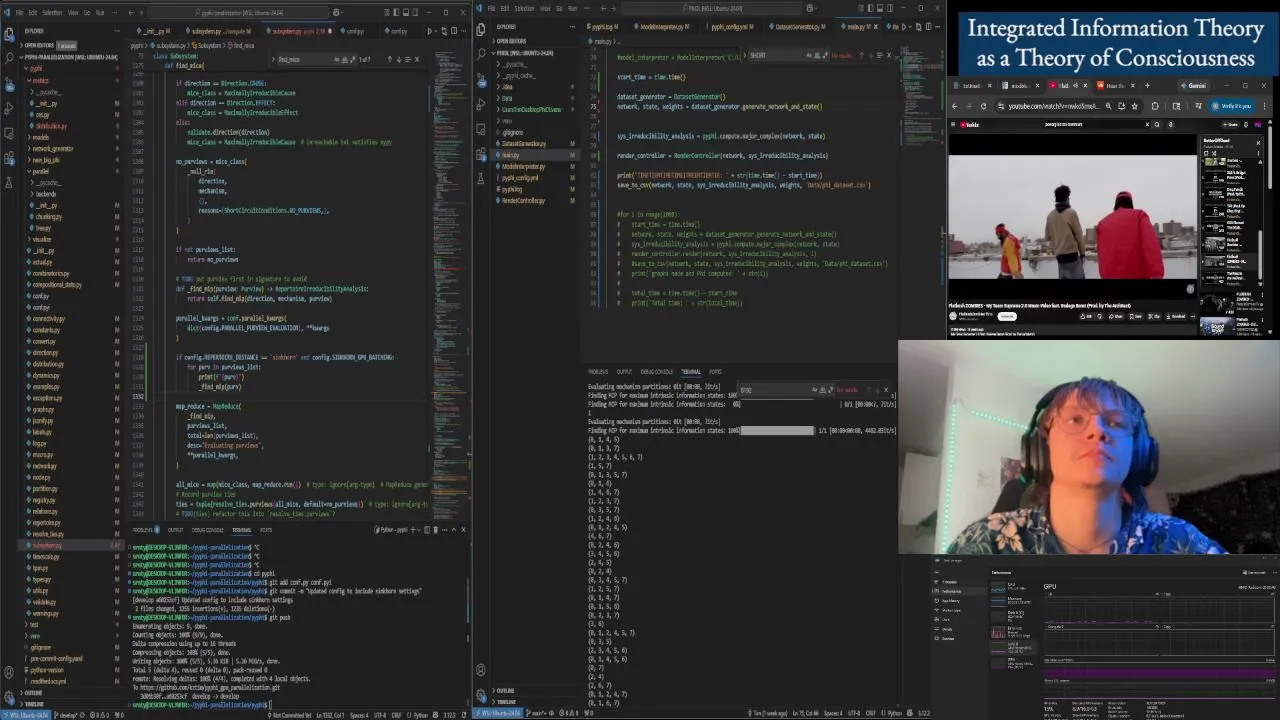1280x720 pixels.
Task: Go to next find_mice match
Action: 399,60
